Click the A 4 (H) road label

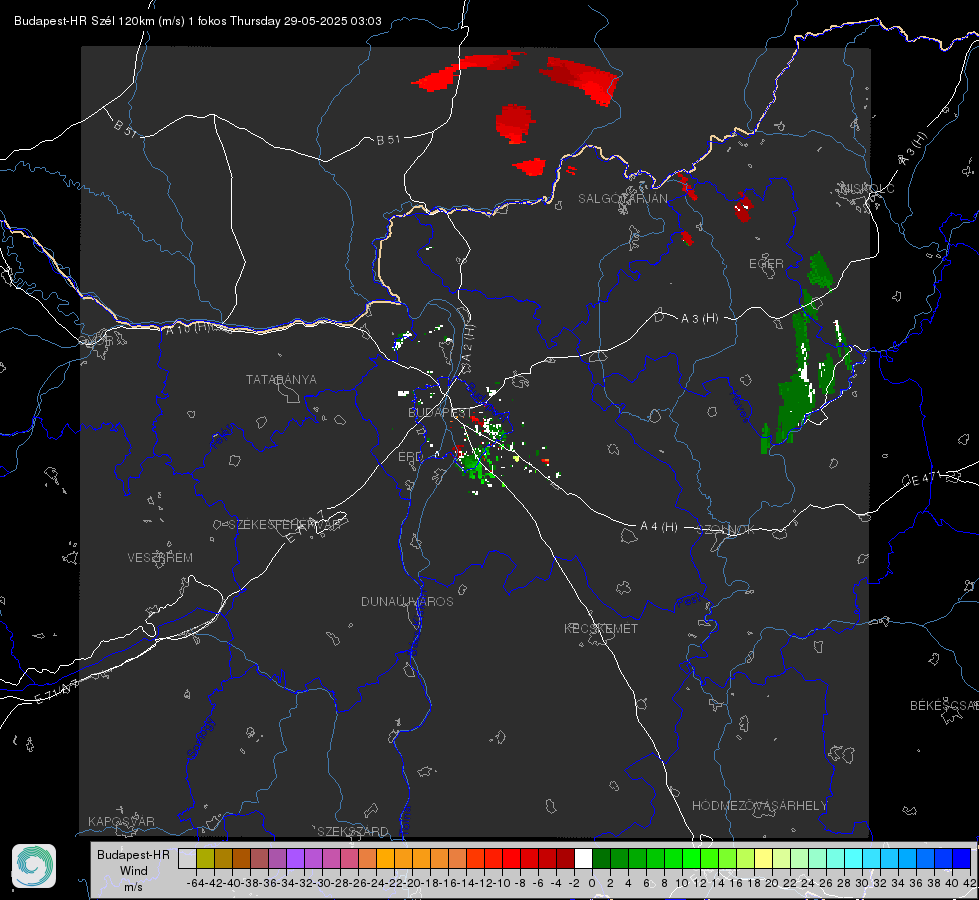pos(659,527)
